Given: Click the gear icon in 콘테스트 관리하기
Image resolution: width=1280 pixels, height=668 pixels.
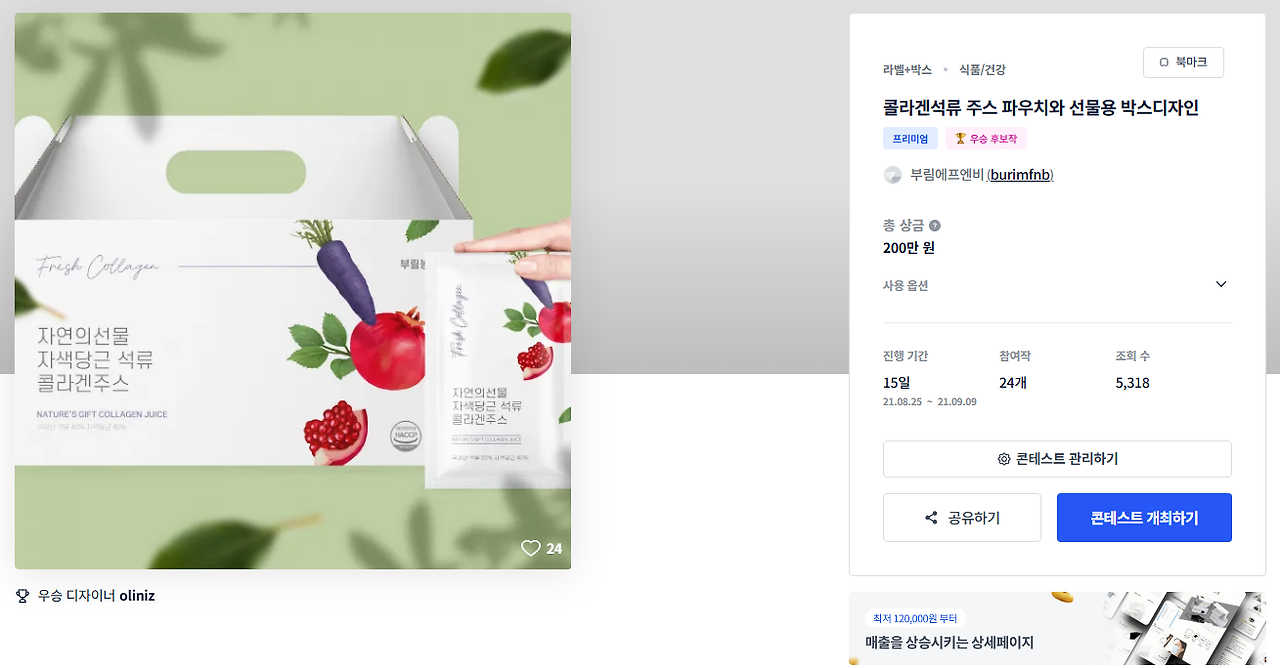Looking at the screenshot, I should [x=1004, y=459].
